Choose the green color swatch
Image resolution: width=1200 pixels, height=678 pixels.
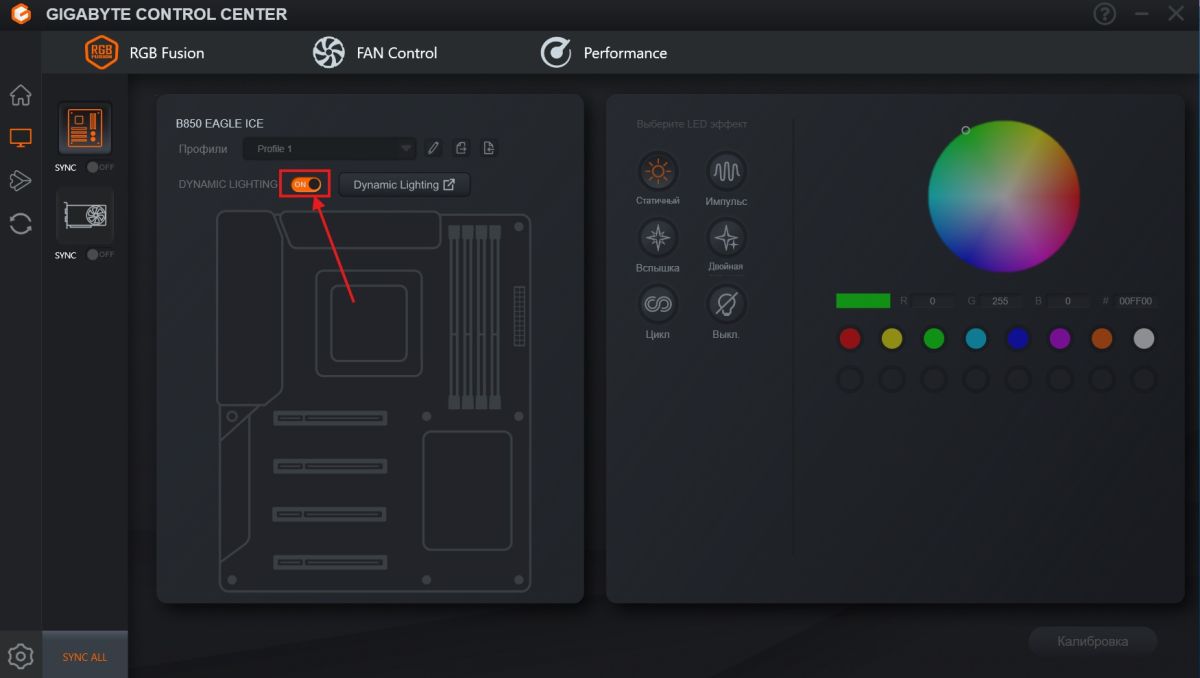934,339
